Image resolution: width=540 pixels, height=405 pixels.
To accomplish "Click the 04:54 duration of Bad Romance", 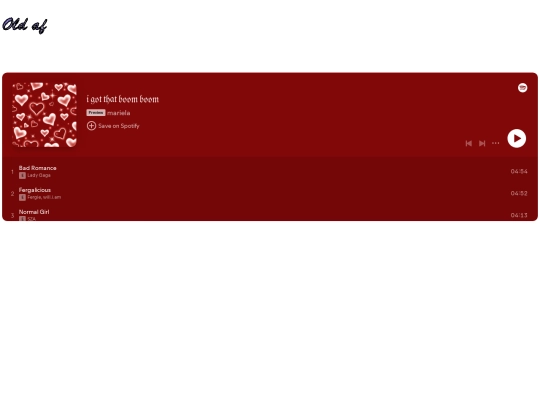I will (x=519, y=172).
